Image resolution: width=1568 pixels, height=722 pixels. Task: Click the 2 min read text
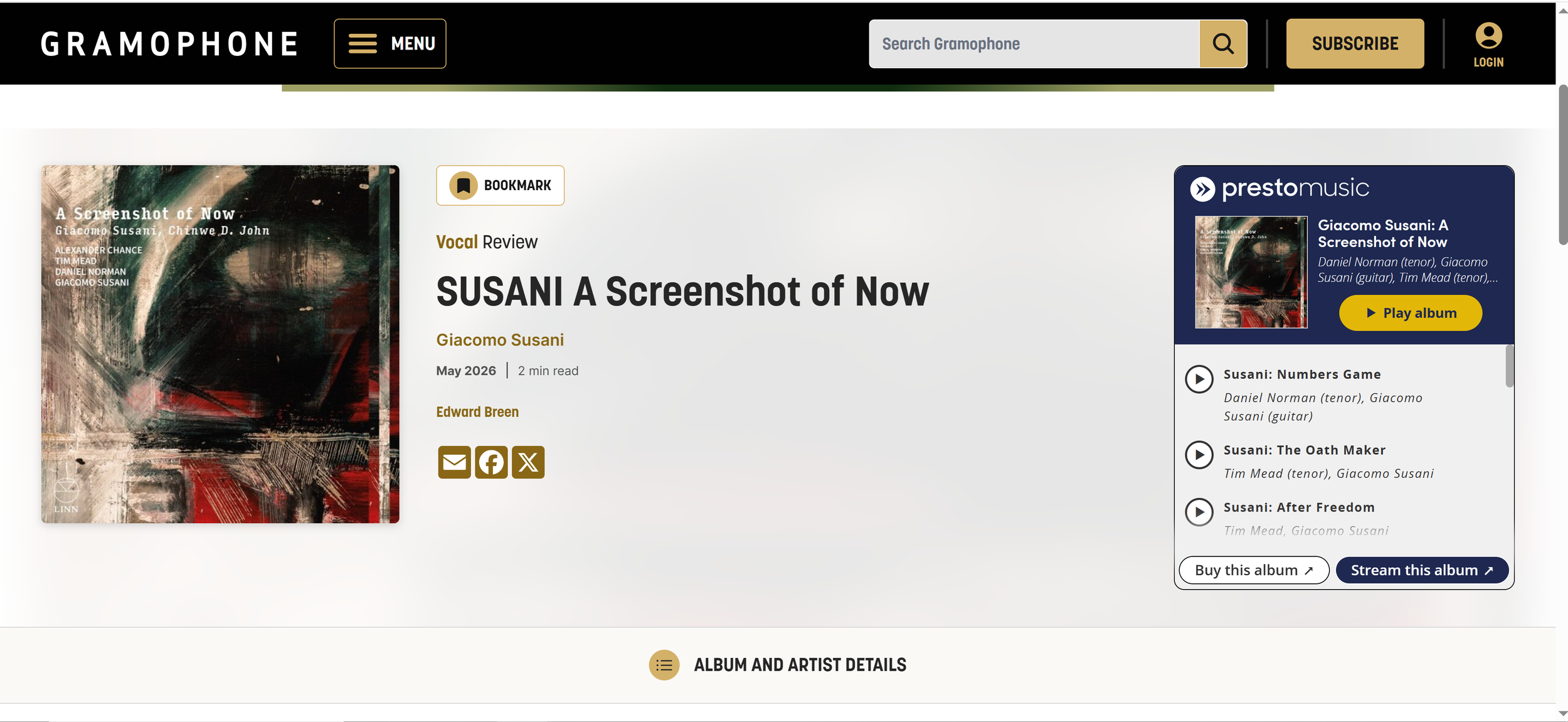point(548,371)
